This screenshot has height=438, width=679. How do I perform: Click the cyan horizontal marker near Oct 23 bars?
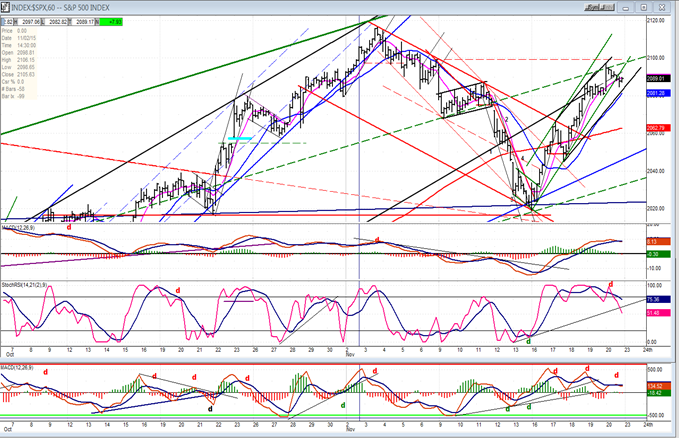point(239,139)
